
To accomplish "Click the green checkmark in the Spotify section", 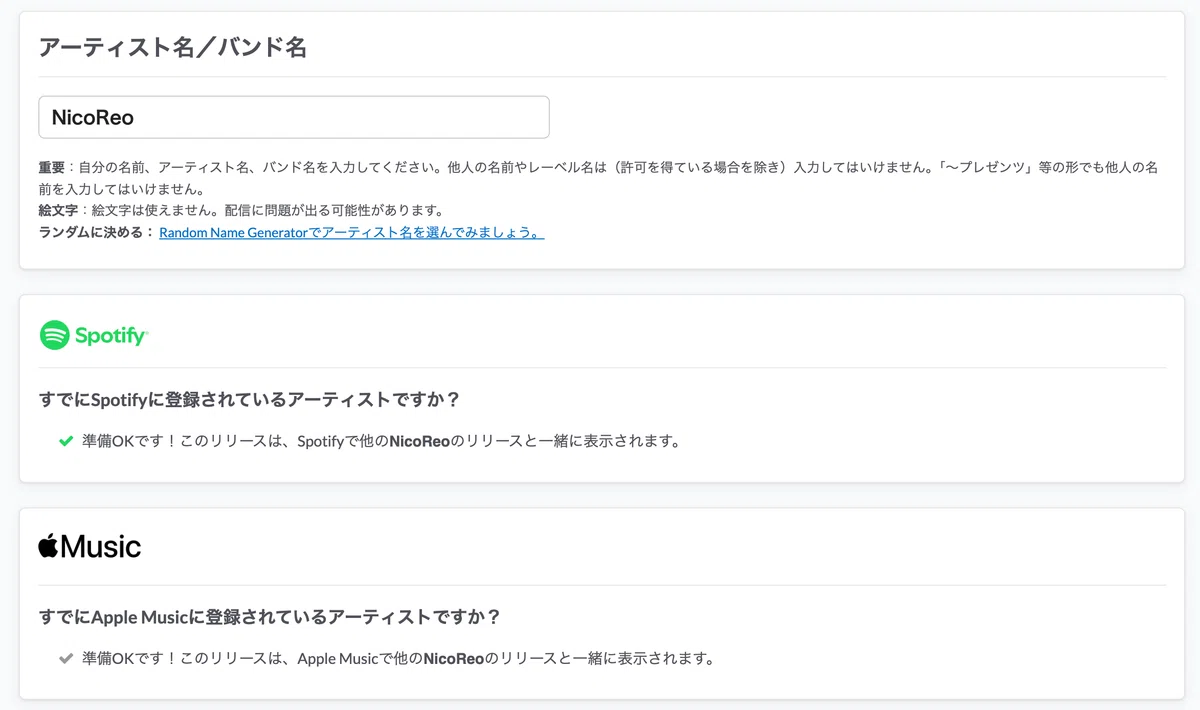I will [x=66, y=441].
